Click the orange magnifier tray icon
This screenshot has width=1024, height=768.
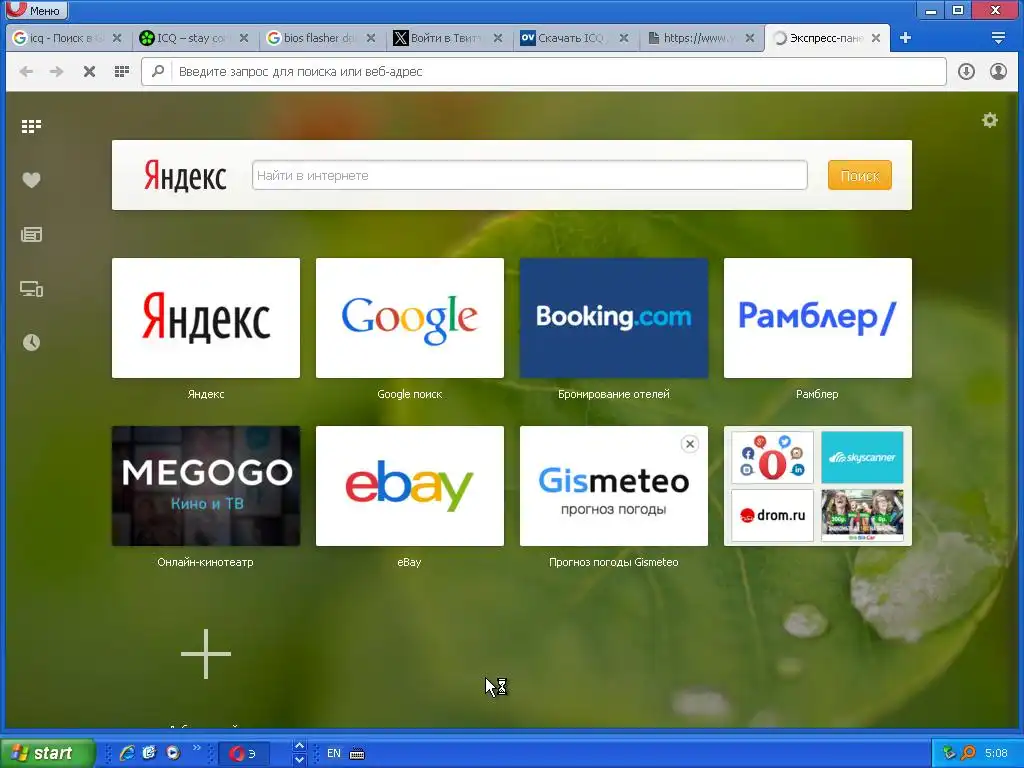(x=968, y=753)
